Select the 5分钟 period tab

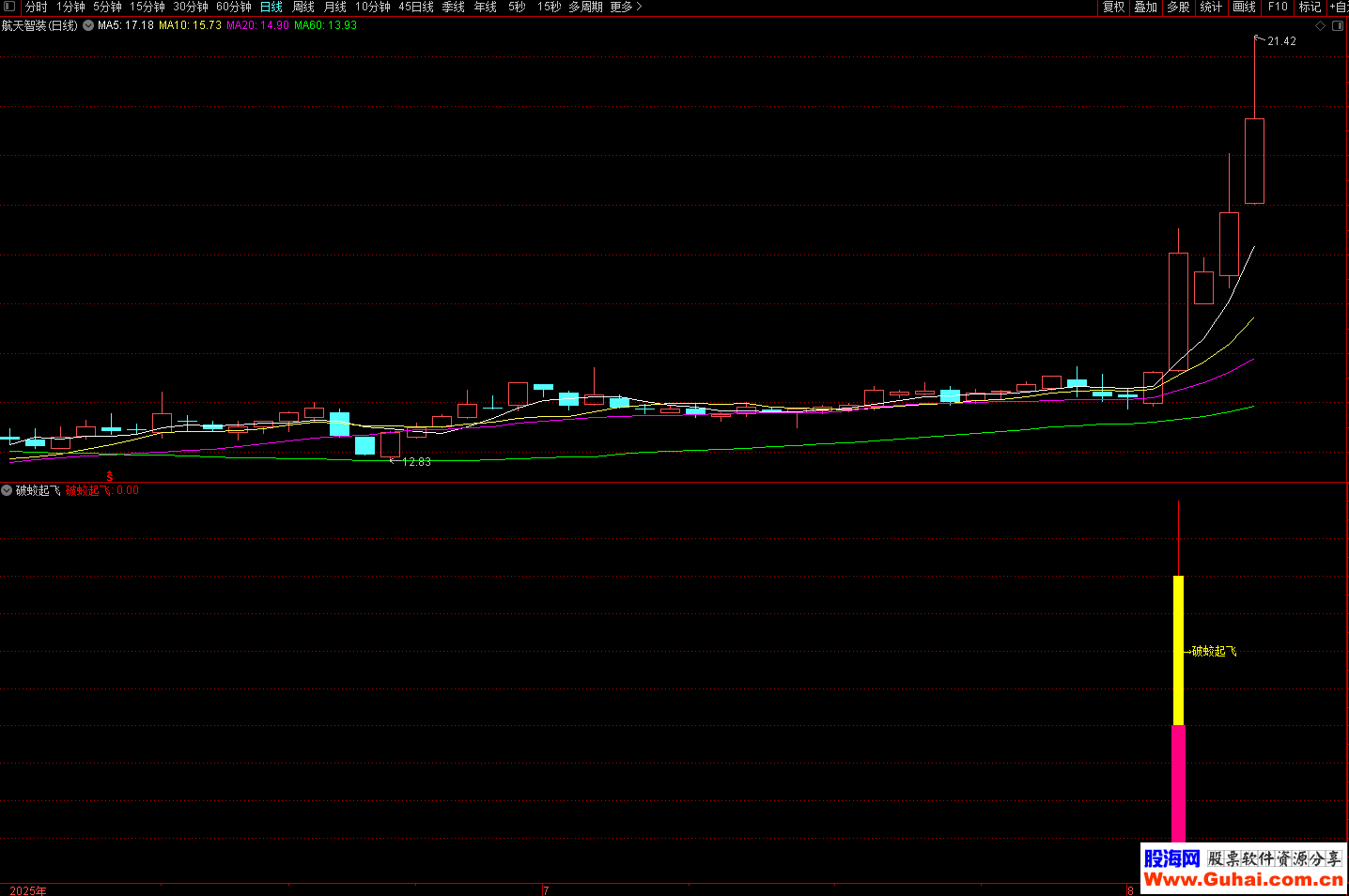click(x=107, y=7)
